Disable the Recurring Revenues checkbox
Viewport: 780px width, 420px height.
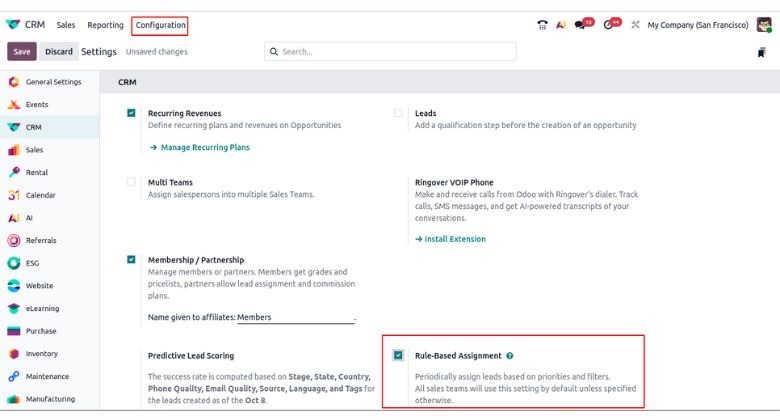tap(132, 113)
